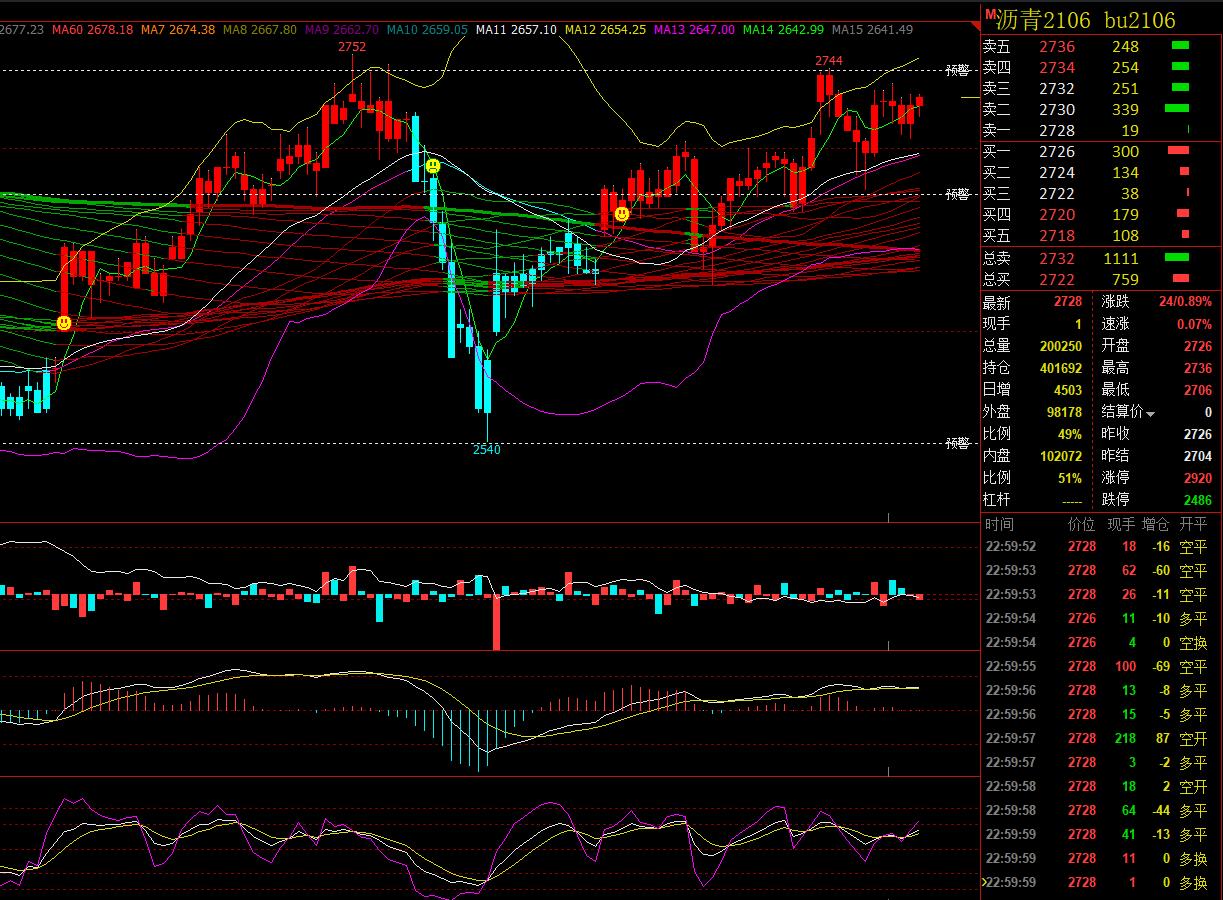Click the 2752 high price label
This screenshot has height=900, width=1223.
(x=351, y=47)
